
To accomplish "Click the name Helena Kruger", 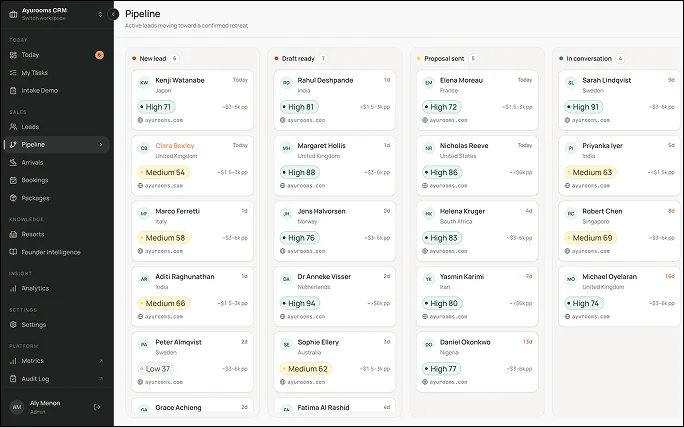I will [x=462, y=211].
